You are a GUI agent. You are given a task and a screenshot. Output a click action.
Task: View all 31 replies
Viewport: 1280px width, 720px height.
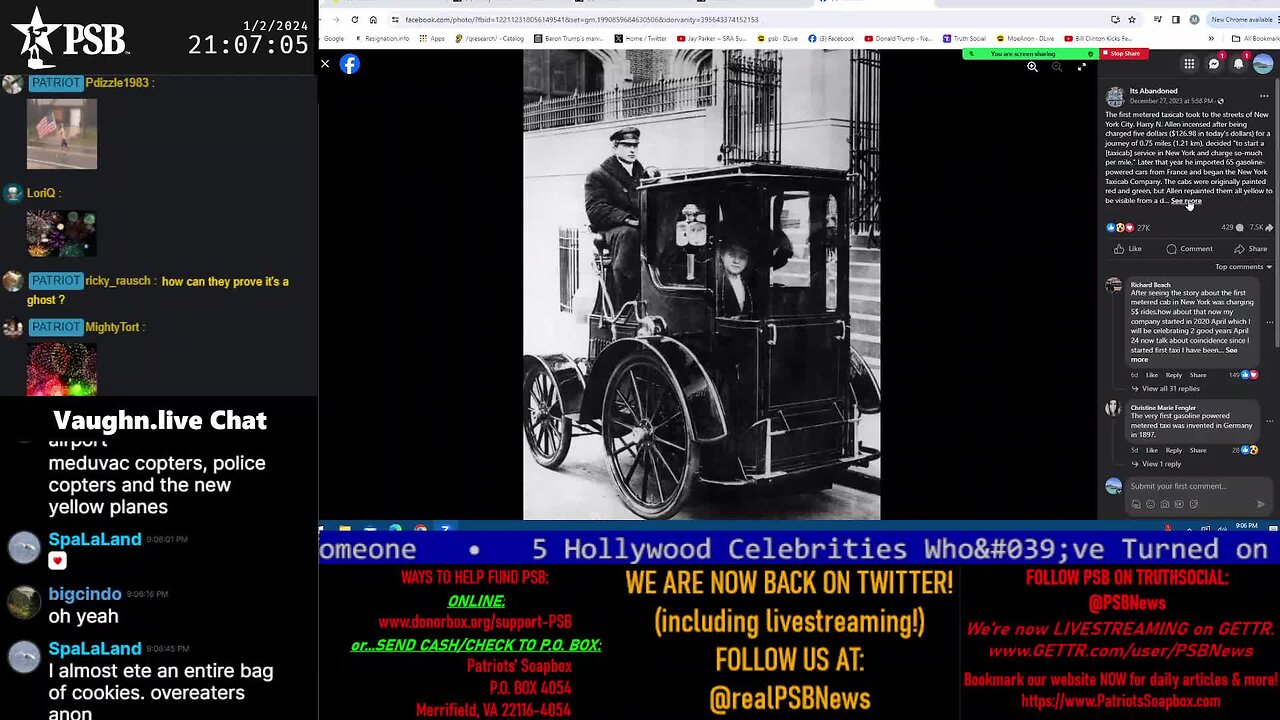[1170, 389]
